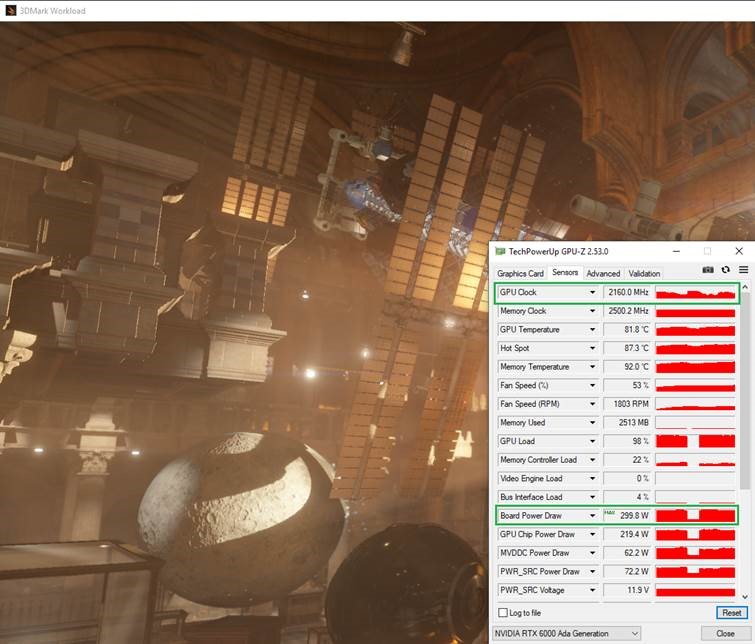Click the GPU-Z screenshot camera icon
The image size is (755, 644).
coord(707,270)
